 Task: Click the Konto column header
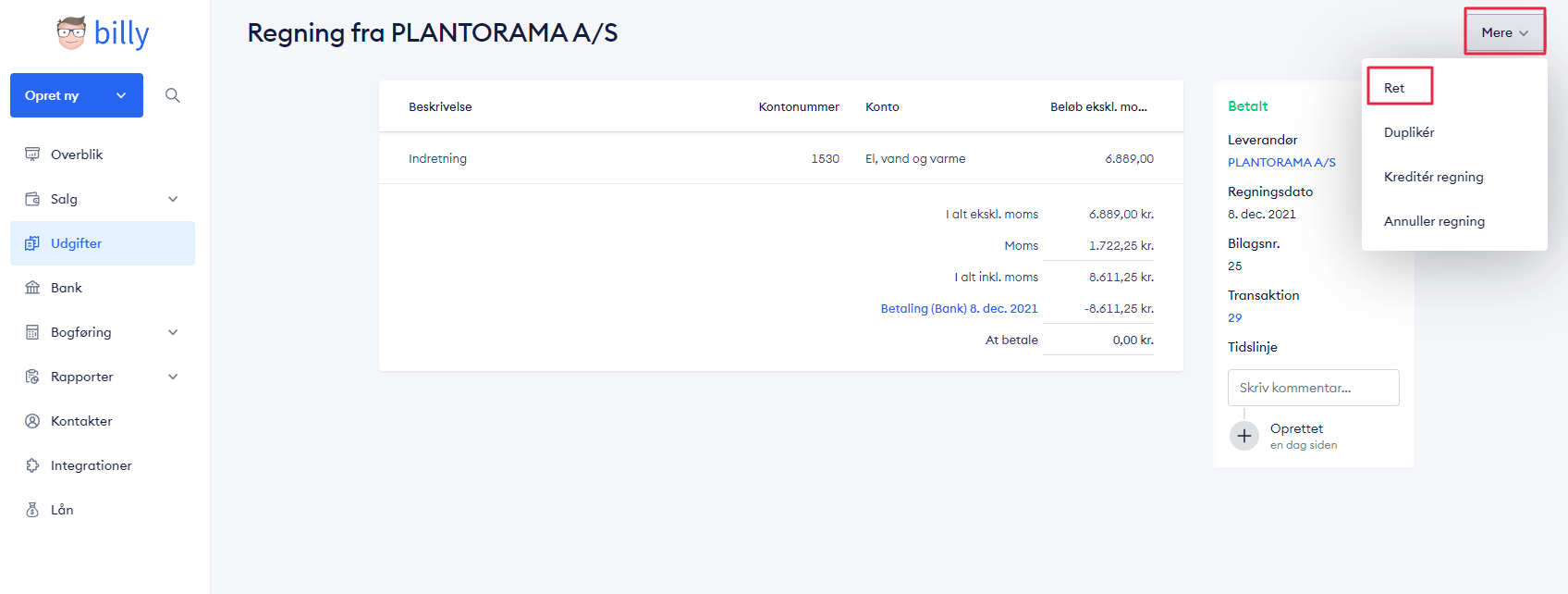pos(882,106)
